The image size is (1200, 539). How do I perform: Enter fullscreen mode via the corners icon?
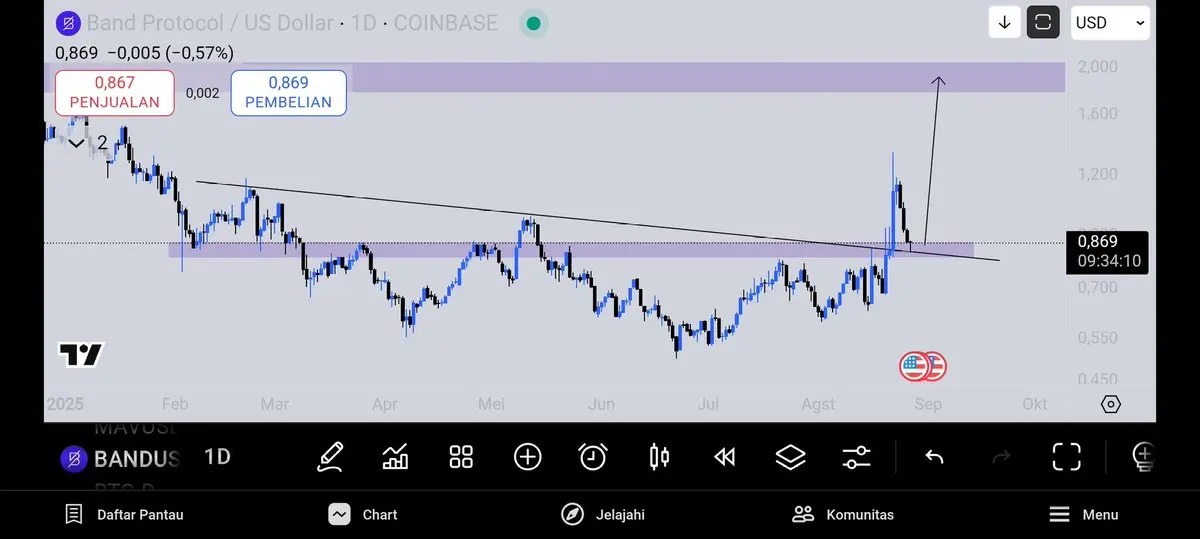[x=1067, y=457]
